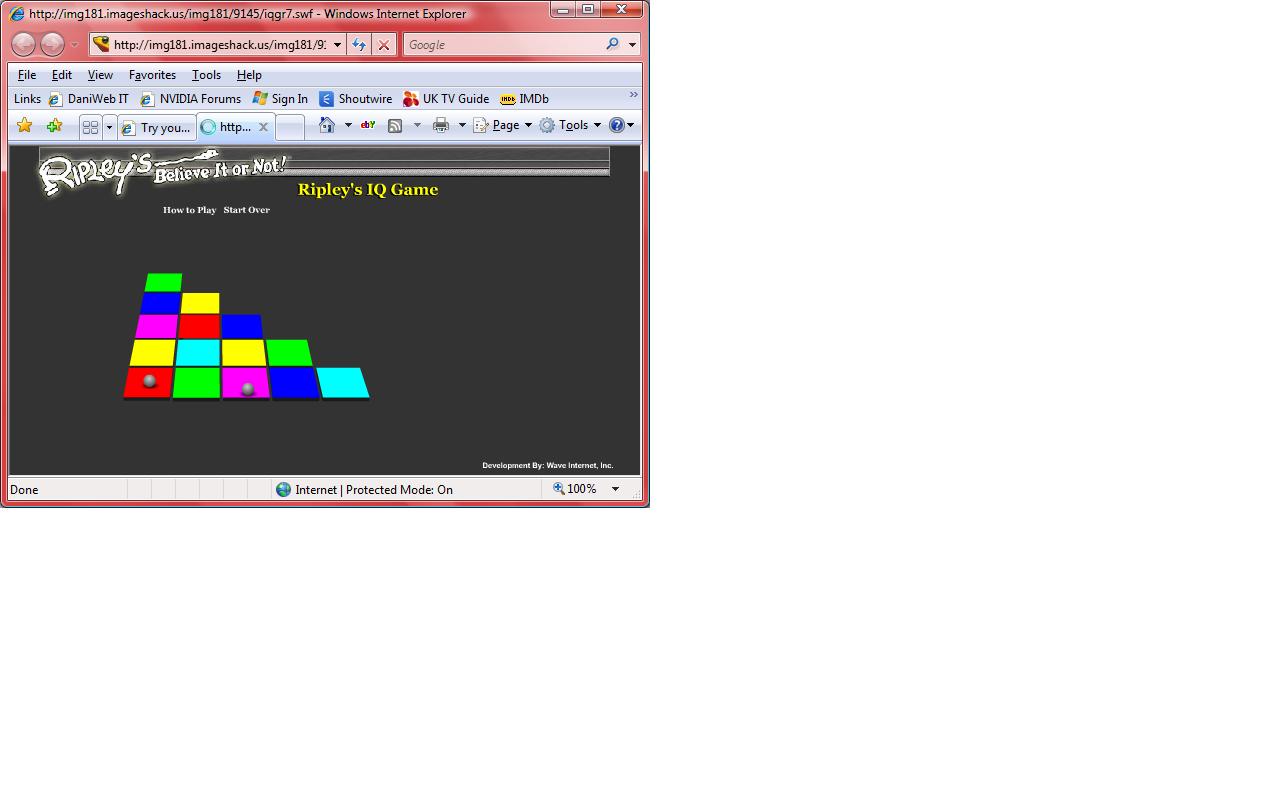Click the 100% zoom level button
Image resolution: width=1280 pixels, height=800 pixels.
coord(576,489)
